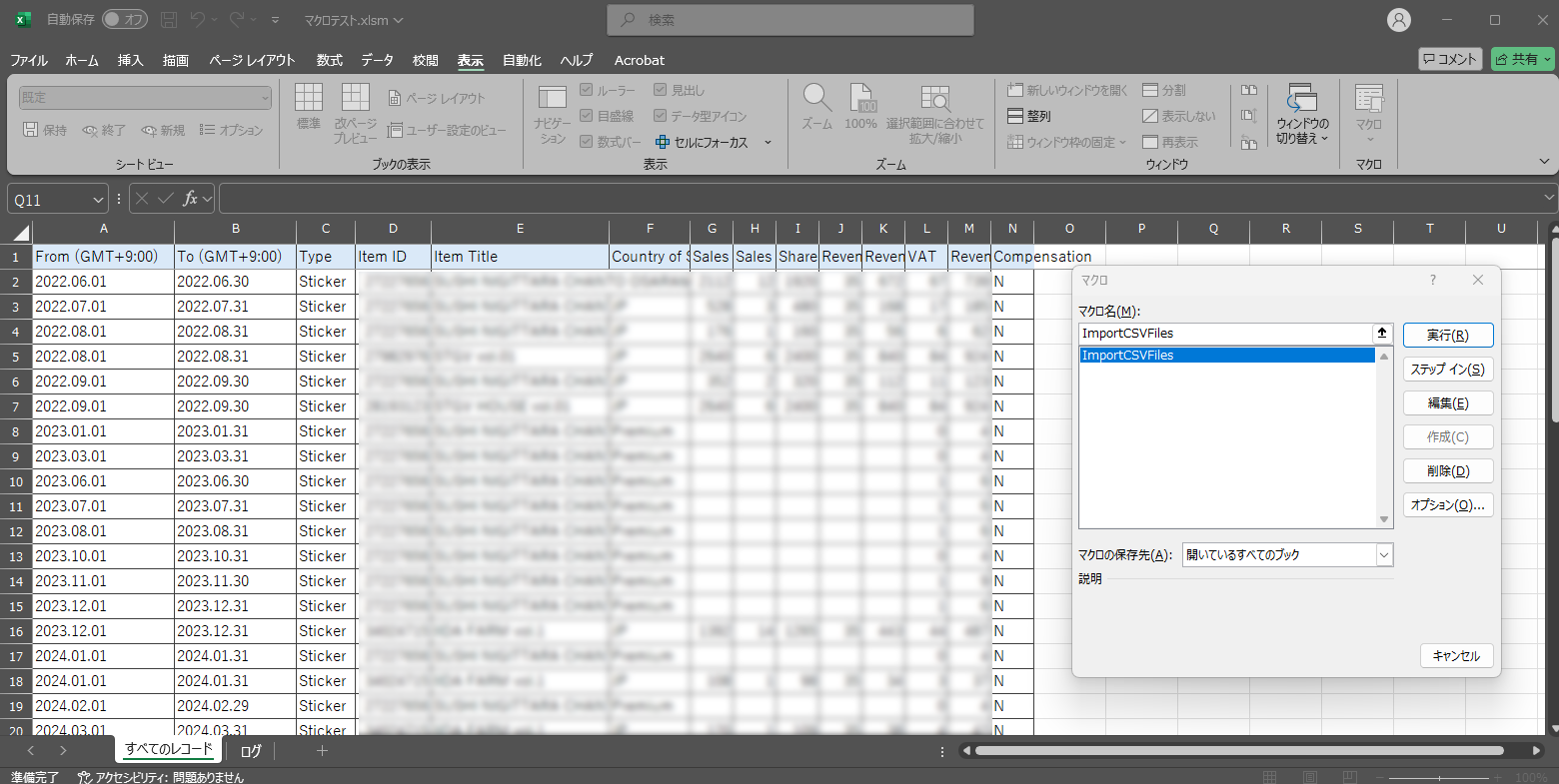Viewport: 1559px width, 784px height.
Task: Click the 100% zoom icon
Action: [x=860, y=99]
